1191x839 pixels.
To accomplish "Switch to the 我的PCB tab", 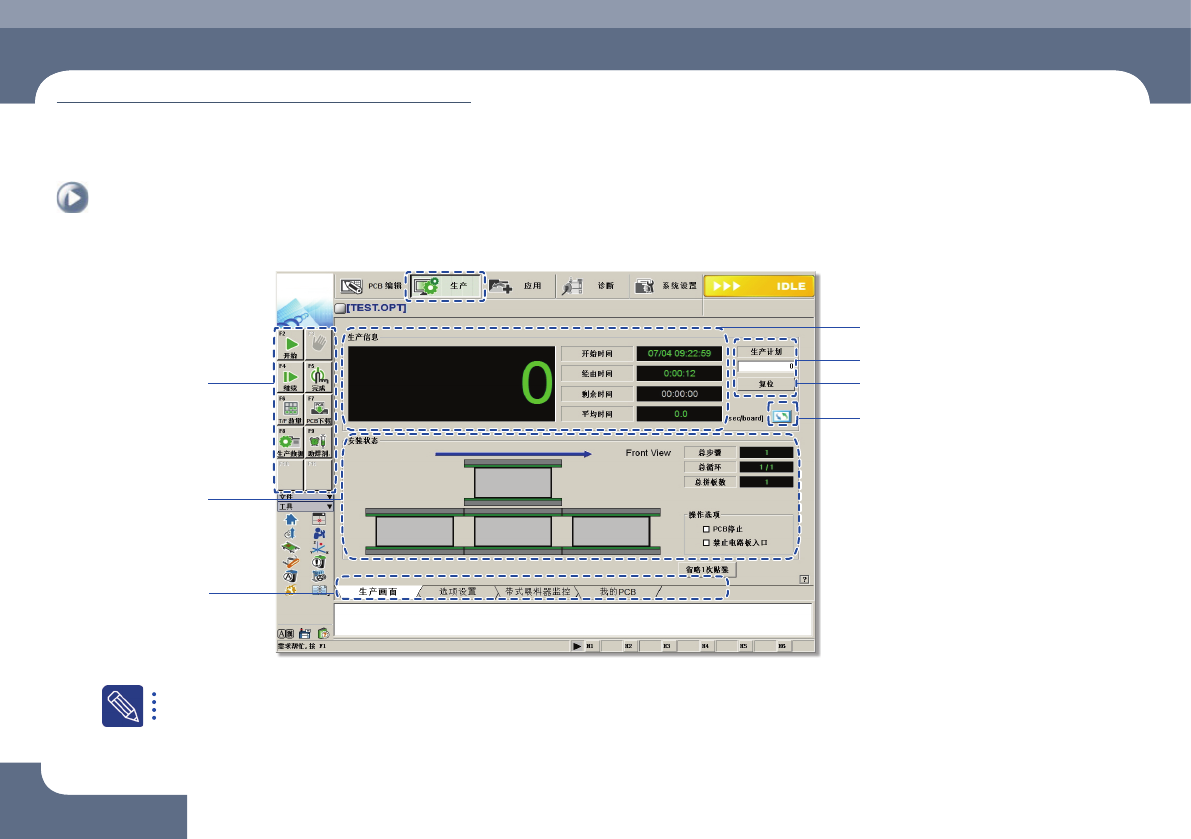I will (x=617, y=592).
